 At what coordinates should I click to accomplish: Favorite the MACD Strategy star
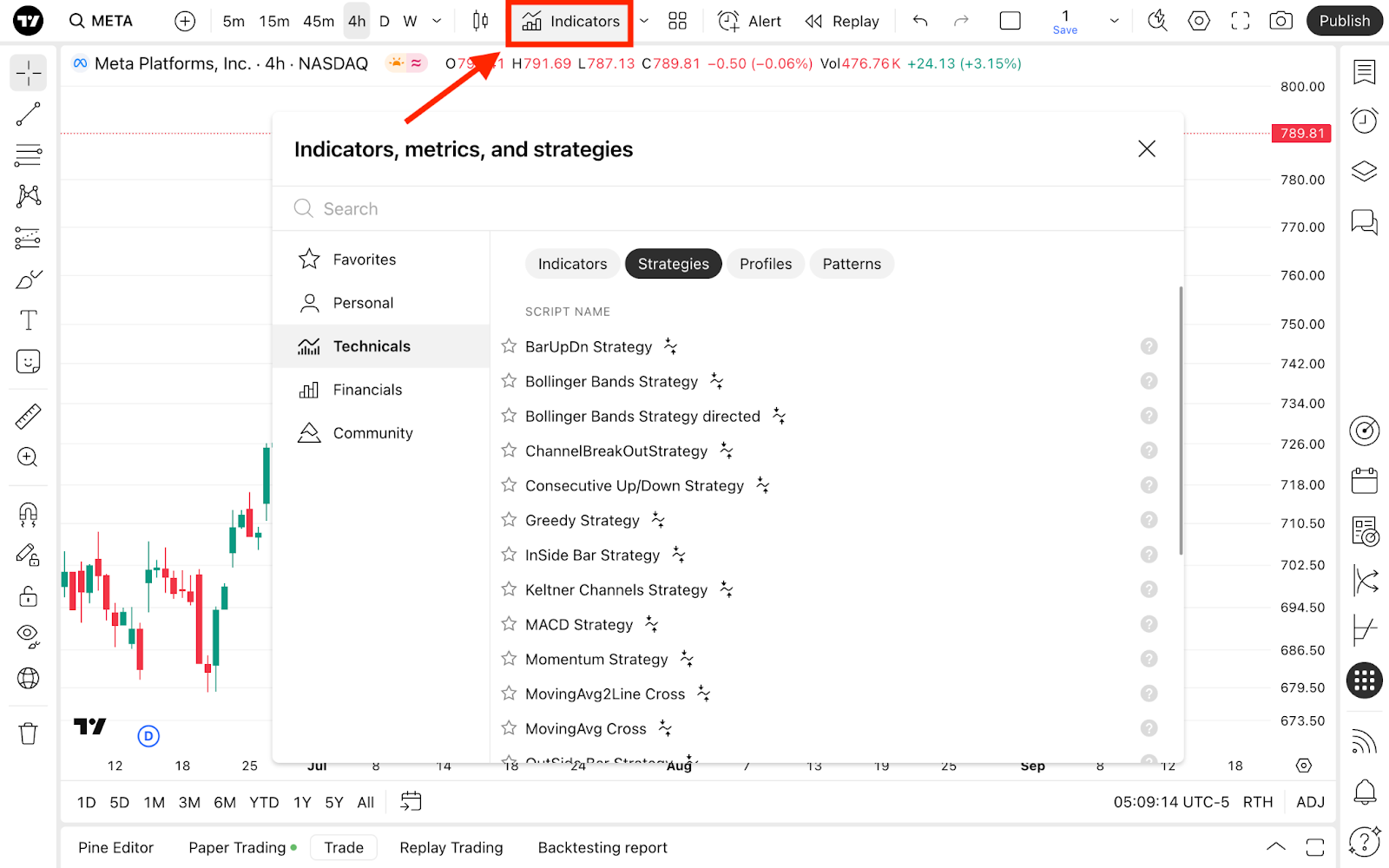pyautogui.click(x=510, y=624)
